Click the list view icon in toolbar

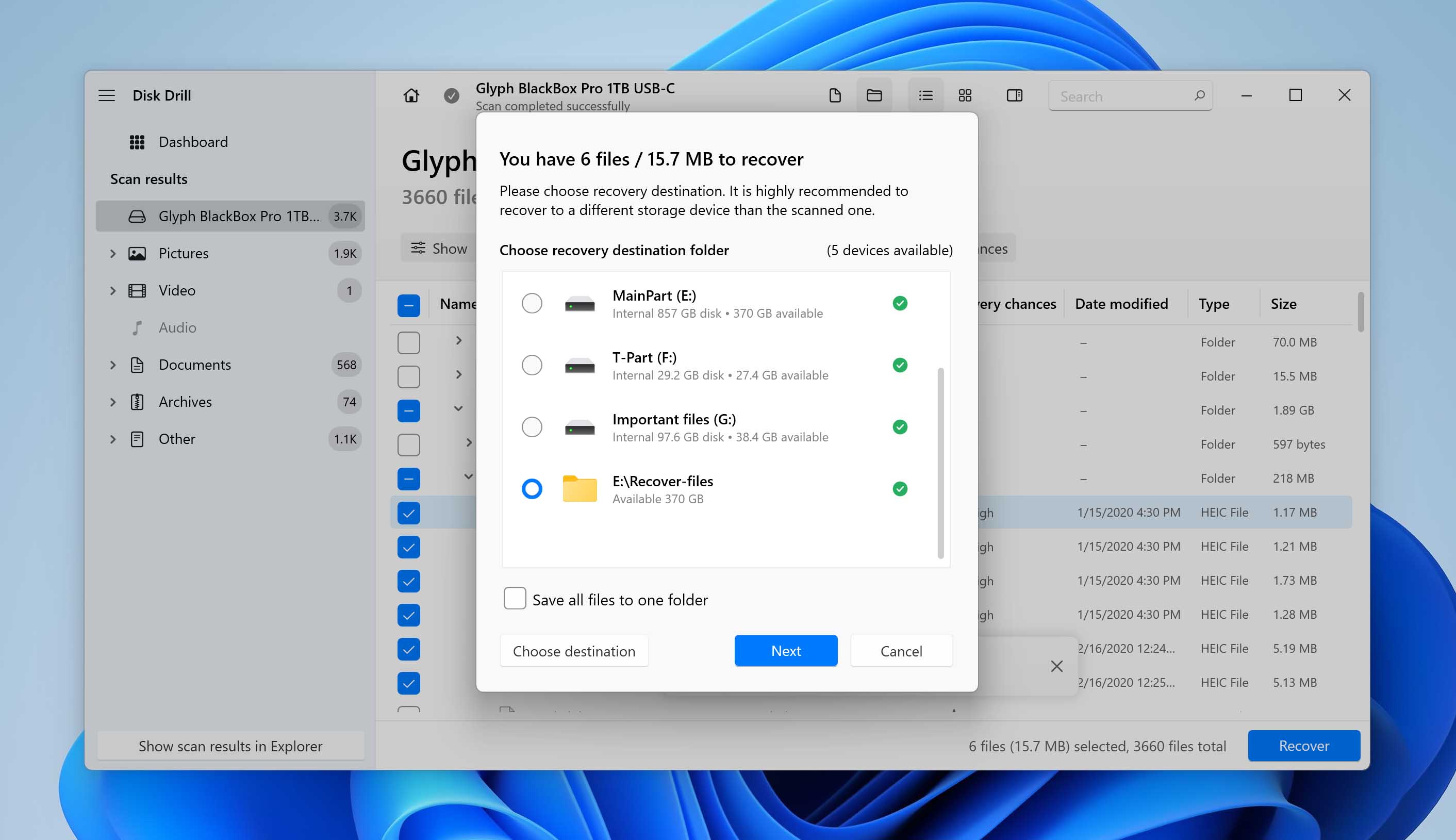(x=925, y=95)
